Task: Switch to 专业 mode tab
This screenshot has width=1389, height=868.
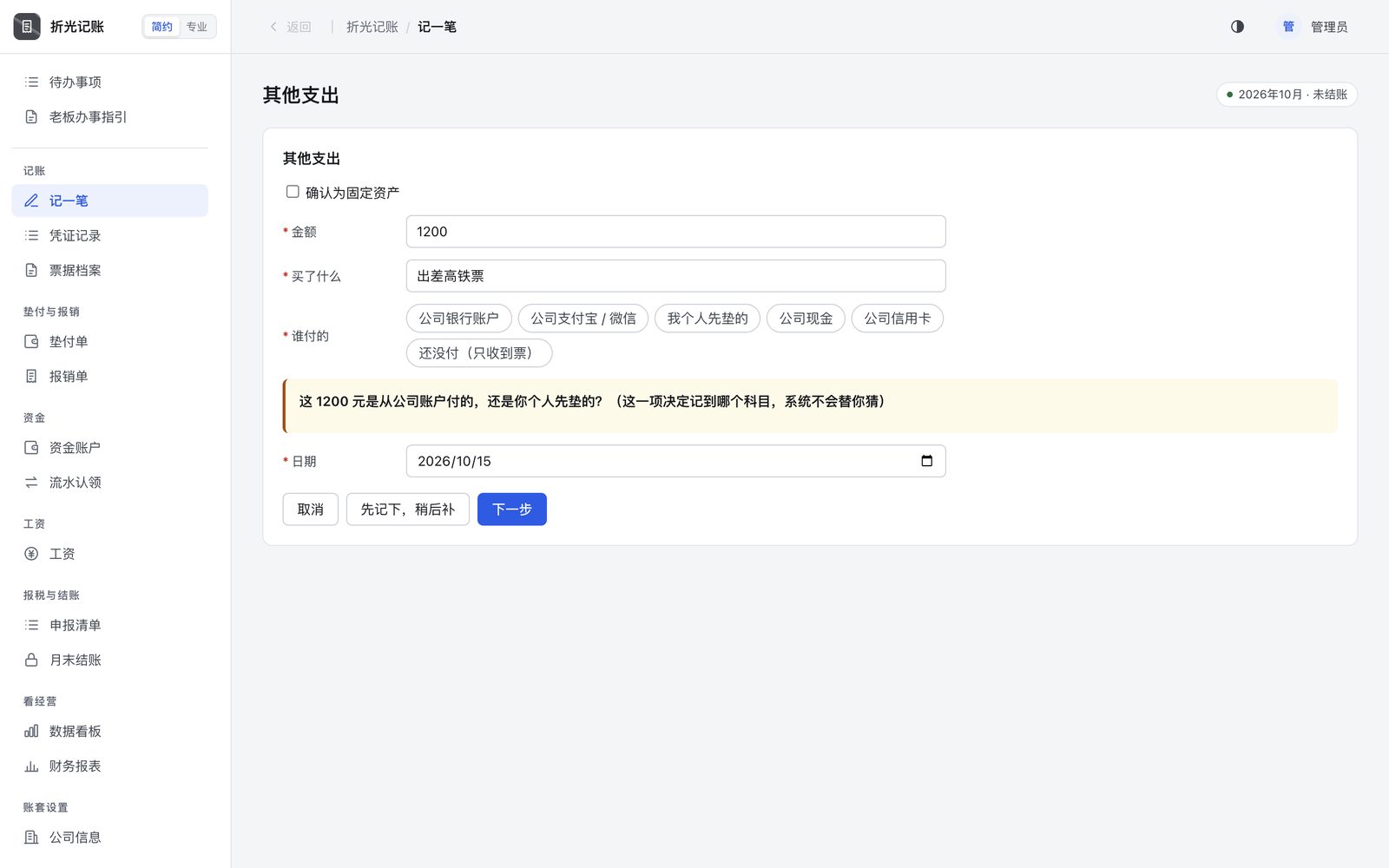Action: point(197,27)
